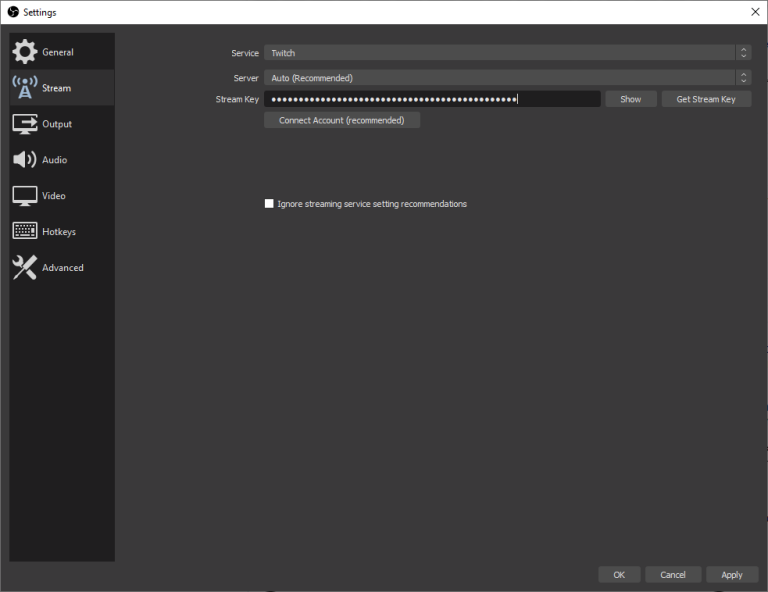Screen dimensions: 768x592
Task: Apply the settings changes
Action: pyautogui.click(x=732, y=574)
